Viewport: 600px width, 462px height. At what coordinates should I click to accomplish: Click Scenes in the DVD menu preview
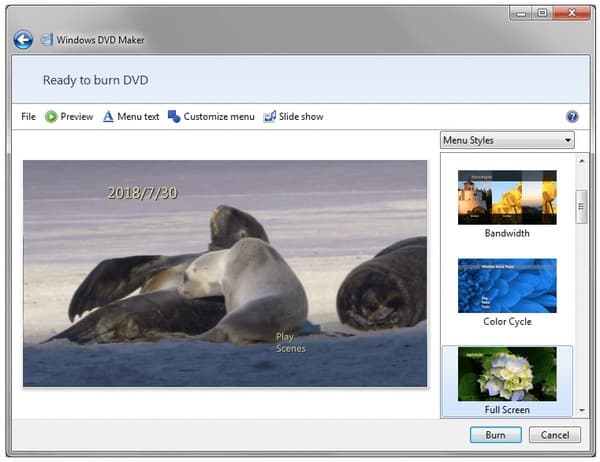tap(291, 348)
